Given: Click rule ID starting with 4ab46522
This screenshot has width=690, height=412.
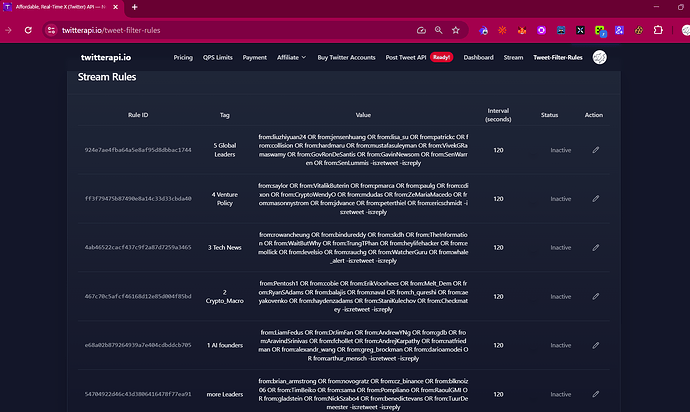Looking at the screenshot, I should (138, 248).
